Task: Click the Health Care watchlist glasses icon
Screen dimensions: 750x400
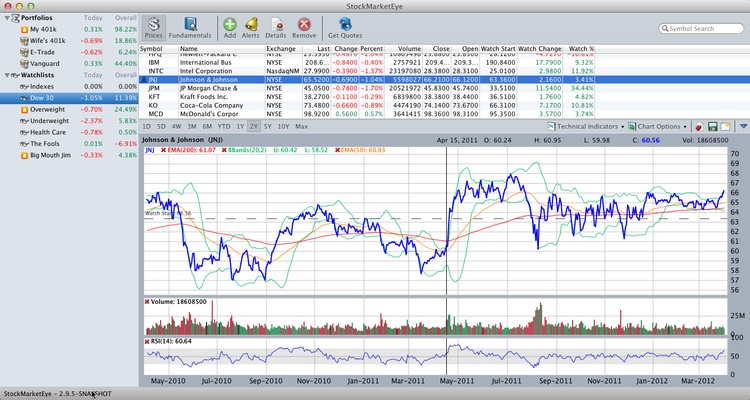Action: click(24, 133)
